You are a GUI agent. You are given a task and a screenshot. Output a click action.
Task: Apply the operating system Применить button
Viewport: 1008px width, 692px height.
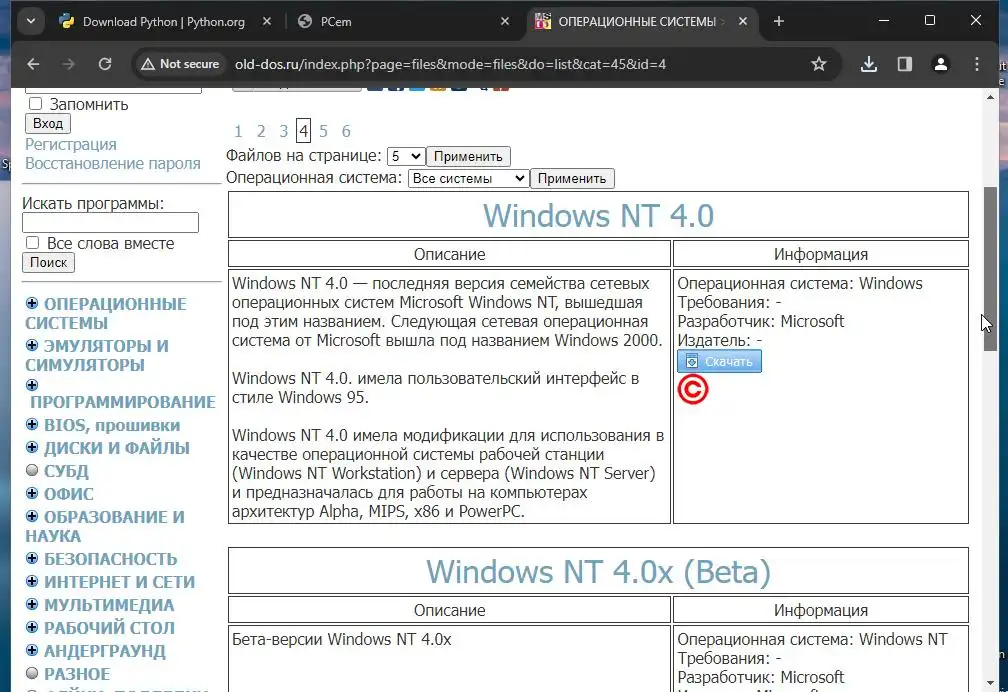coord(572,178)
